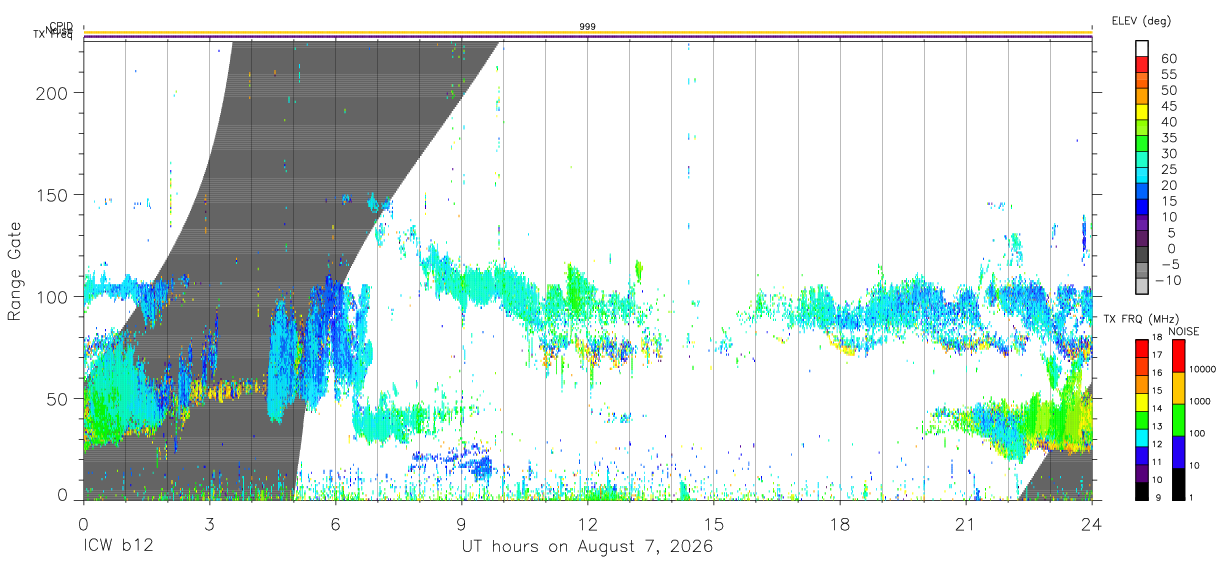1228x567 pixels.
Task: Click the 'CPID' label at top left
Action: tap(61, 27)
